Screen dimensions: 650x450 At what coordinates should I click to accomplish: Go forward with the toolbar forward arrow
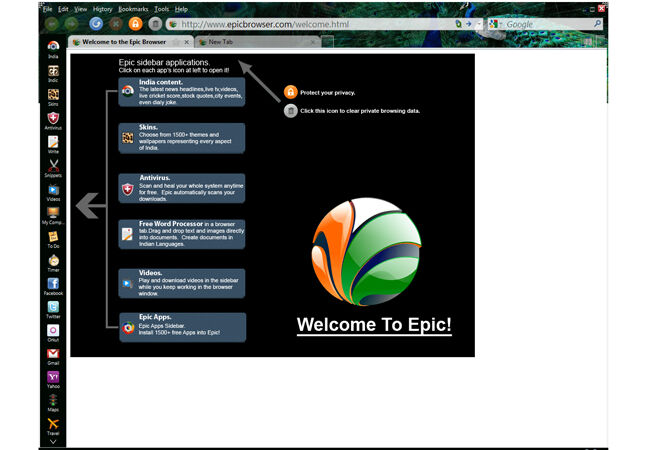71,24
